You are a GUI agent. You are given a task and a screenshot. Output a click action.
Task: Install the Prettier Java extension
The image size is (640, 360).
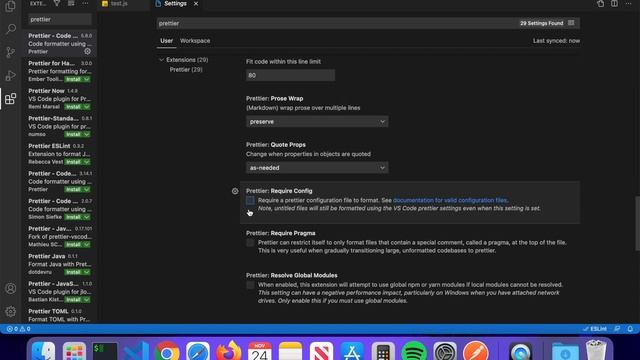tap(73, 272)
